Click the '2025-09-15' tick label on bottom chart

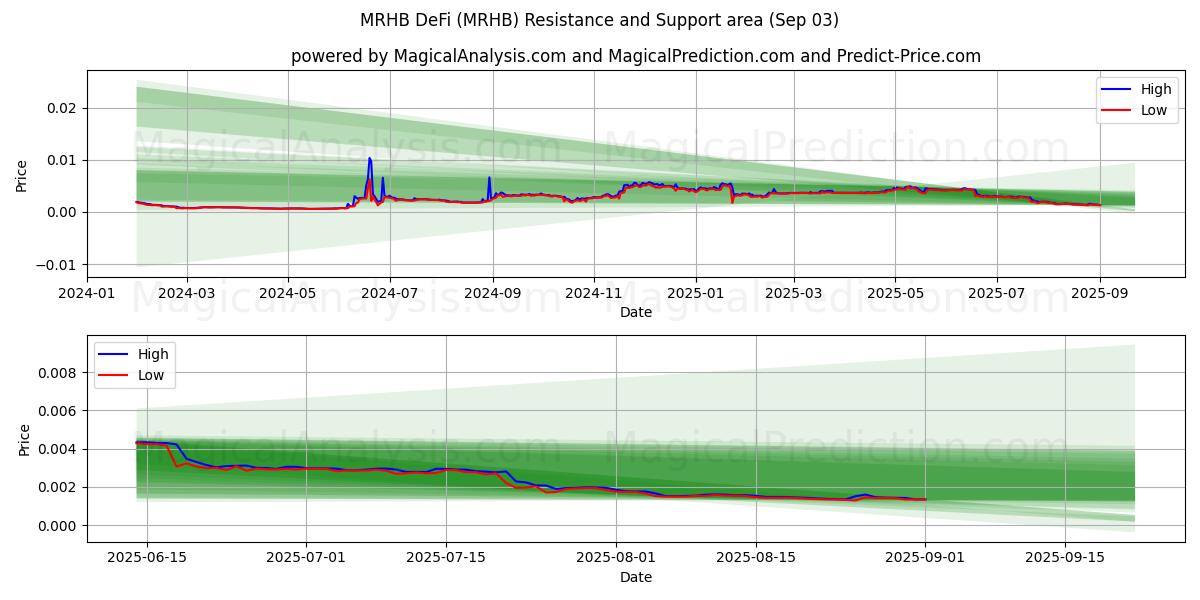click(x=1065, y=558)
